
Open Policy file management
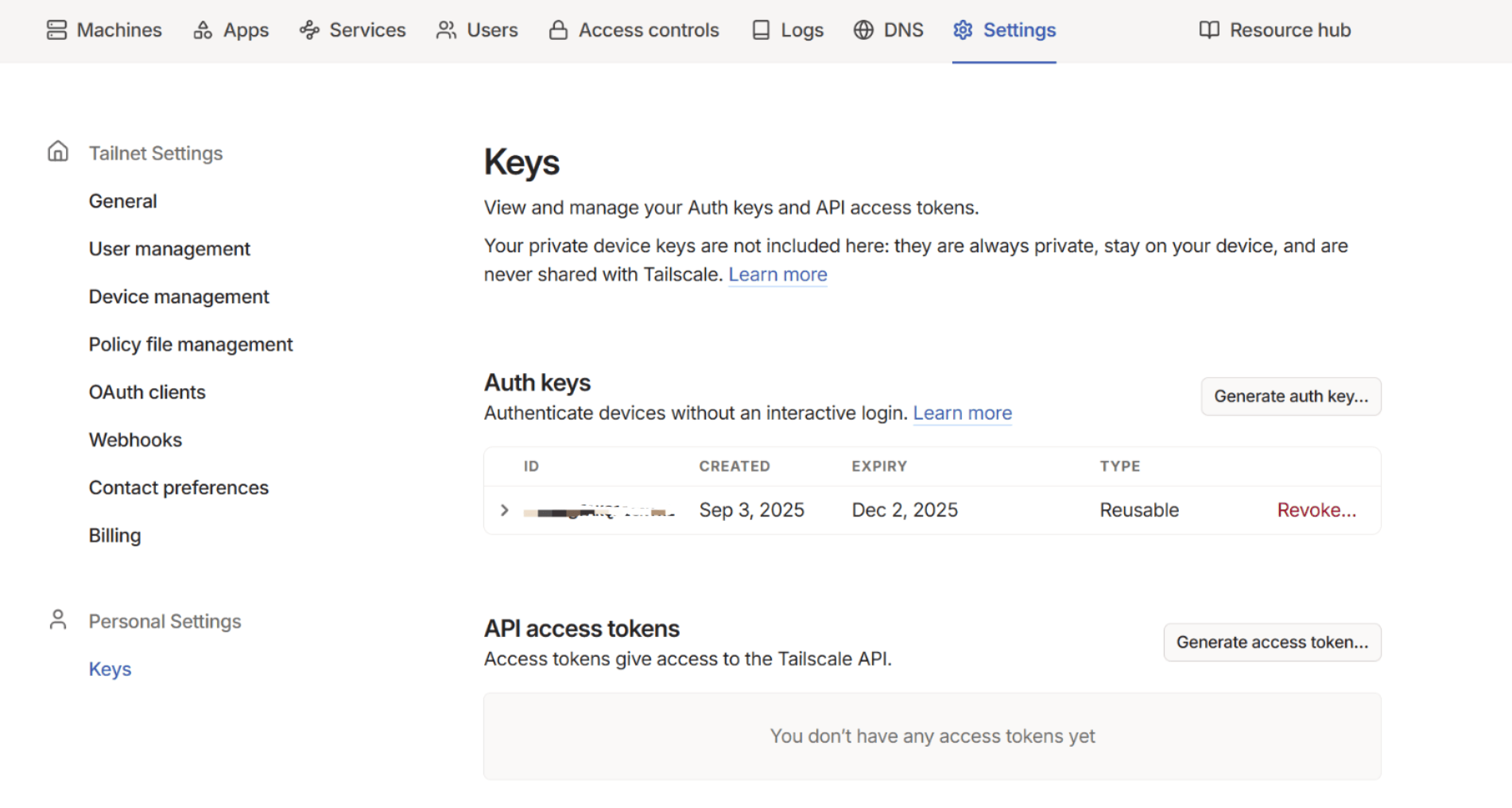click(x=191, y=344)
